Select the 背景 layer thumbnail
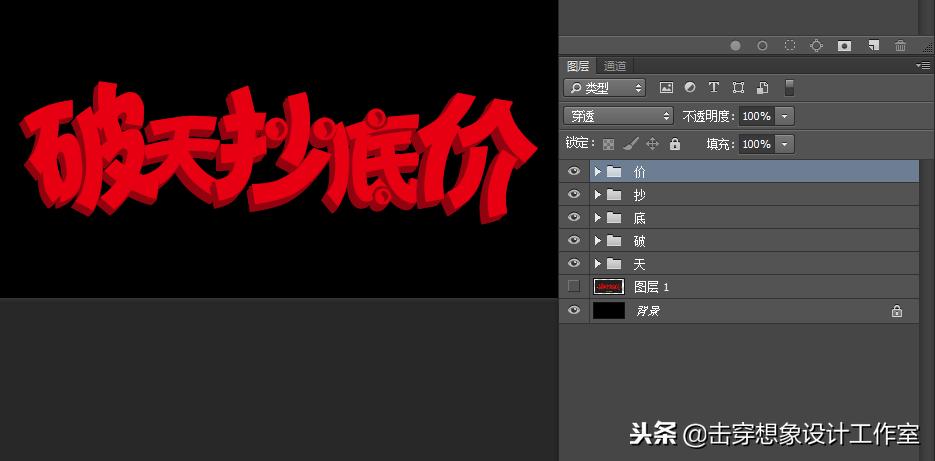The image size is (935, 461). tap(609, 310)
